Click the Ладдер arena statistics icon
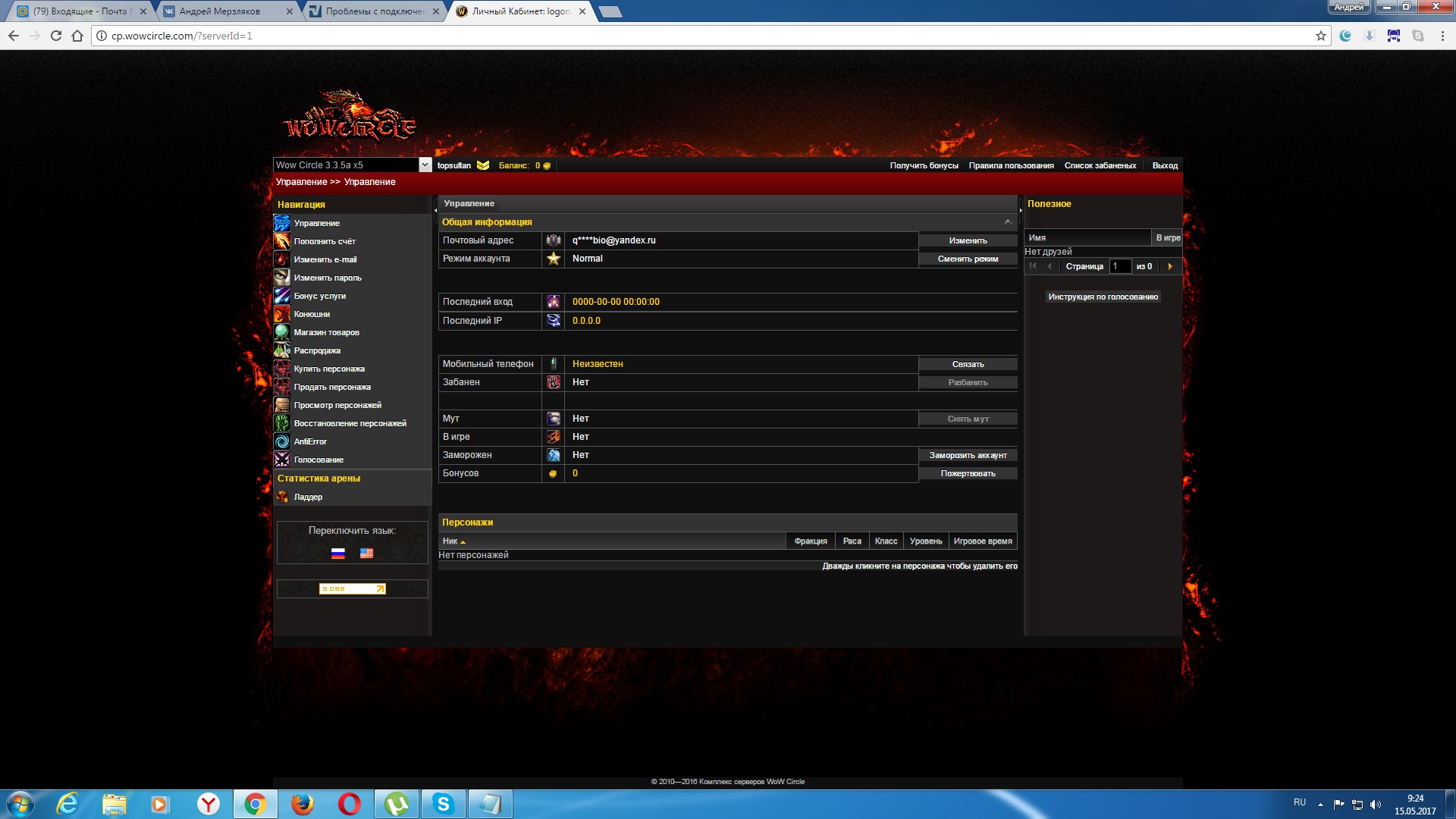 coord(281,497)
